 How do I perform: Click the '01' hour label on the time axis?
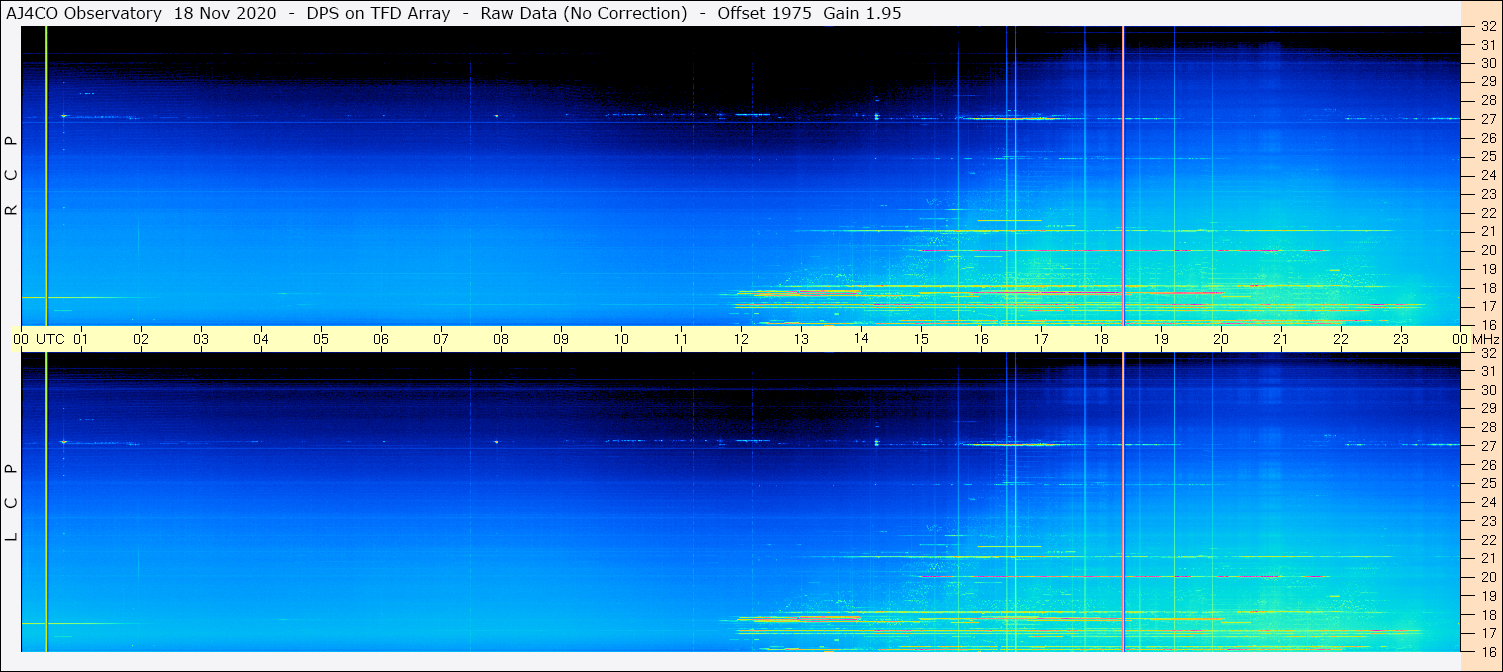pyautogui.click(x=81, y=339)
